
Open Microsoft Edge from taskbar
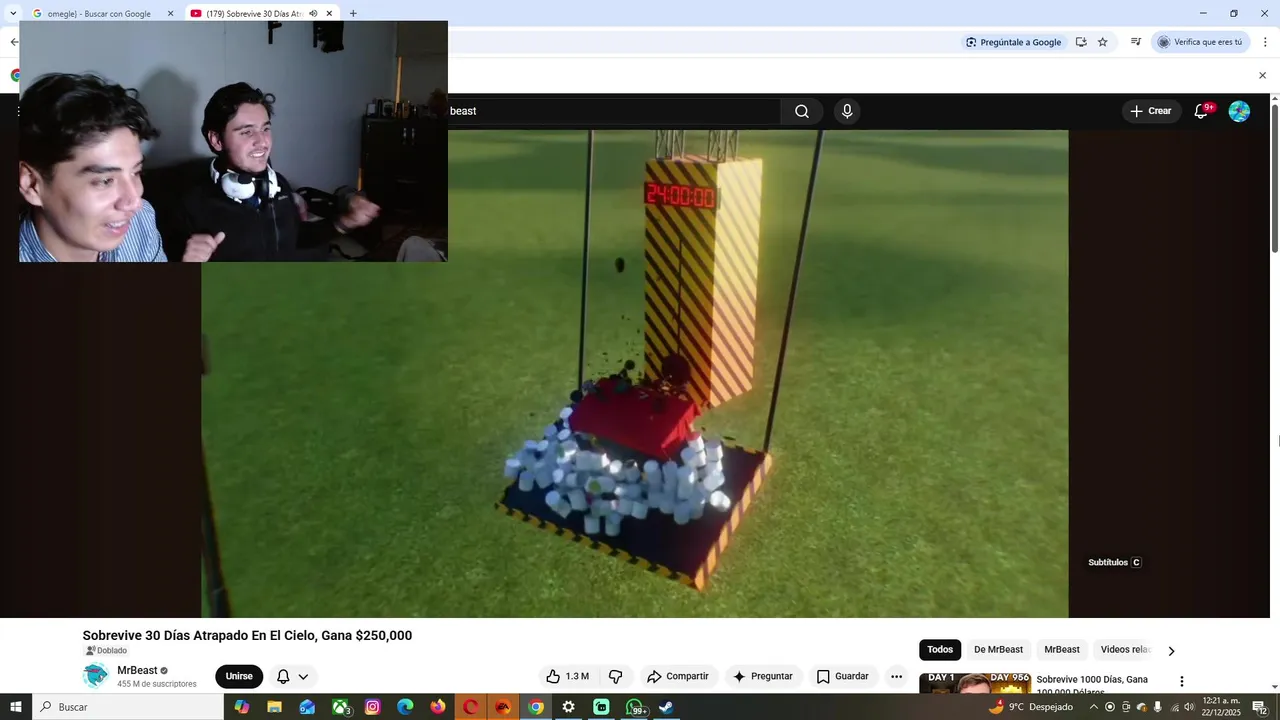tap(405, 707)
